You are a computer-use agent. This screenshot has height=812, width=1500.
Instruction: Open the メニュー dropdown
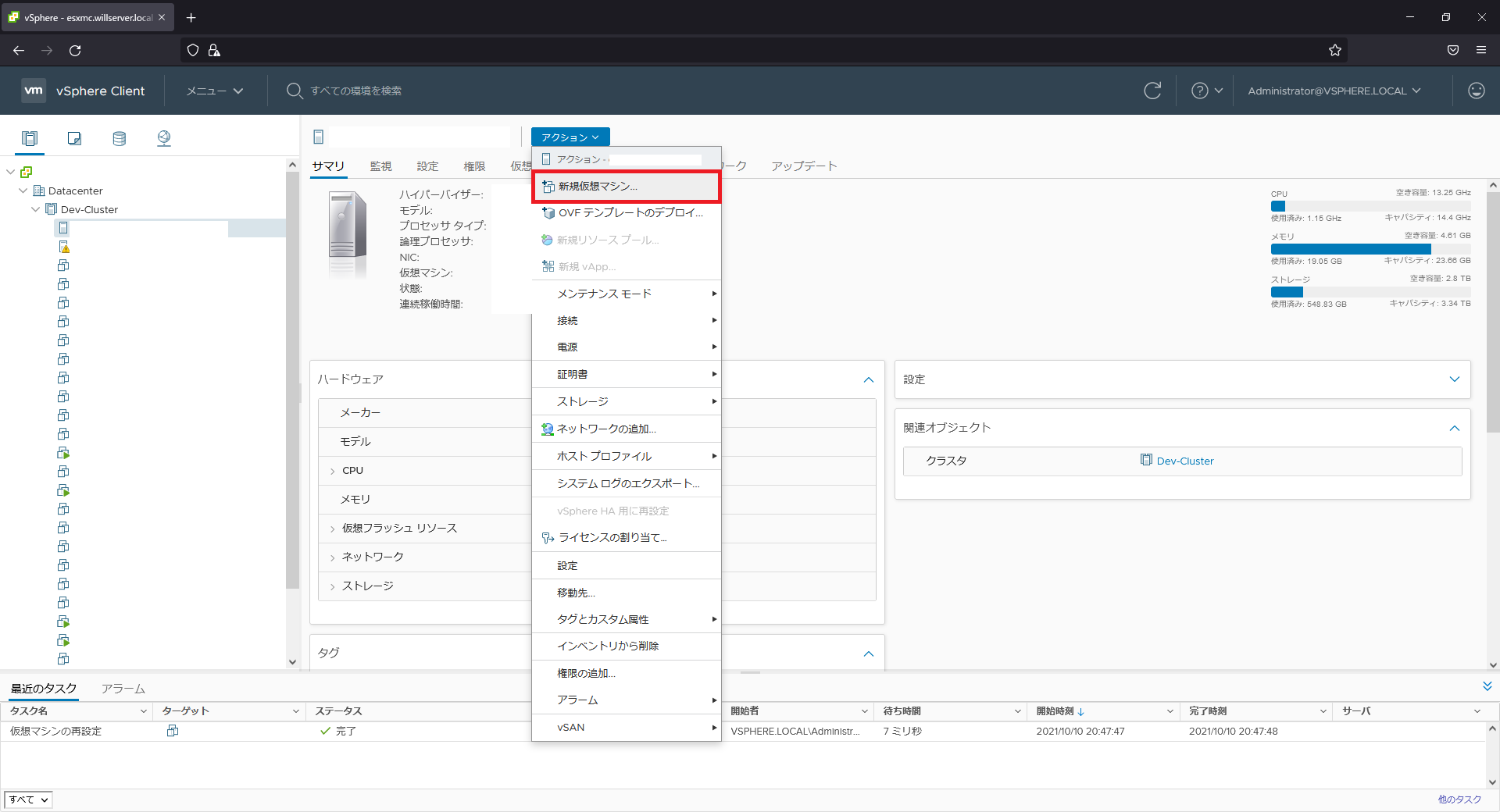pos(215,91)
